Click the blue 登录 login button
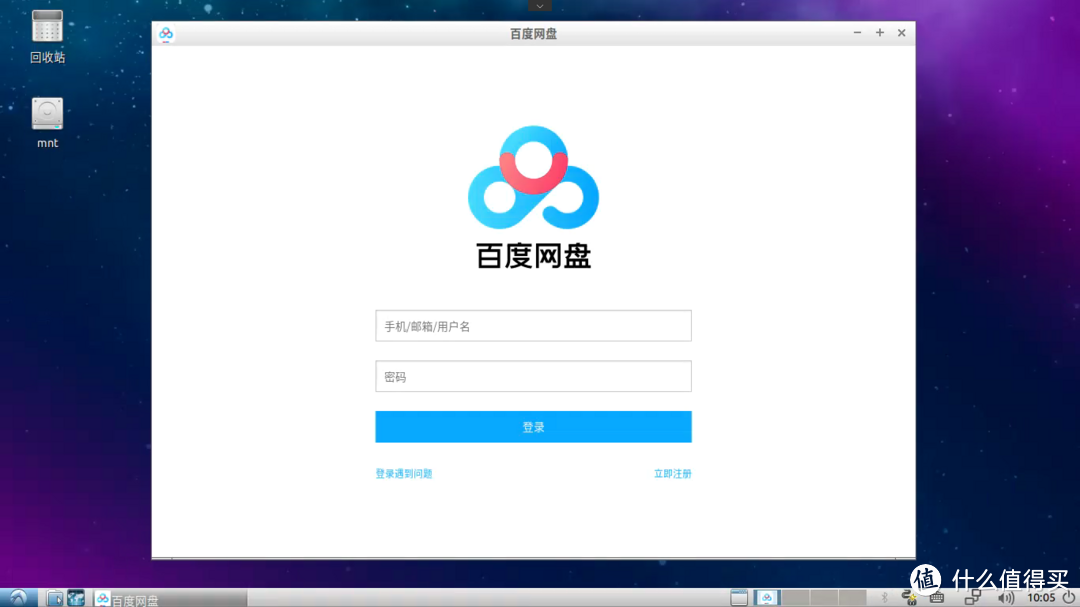The height and width of the screenshot is (607, 1080). (x=533, y=427)
